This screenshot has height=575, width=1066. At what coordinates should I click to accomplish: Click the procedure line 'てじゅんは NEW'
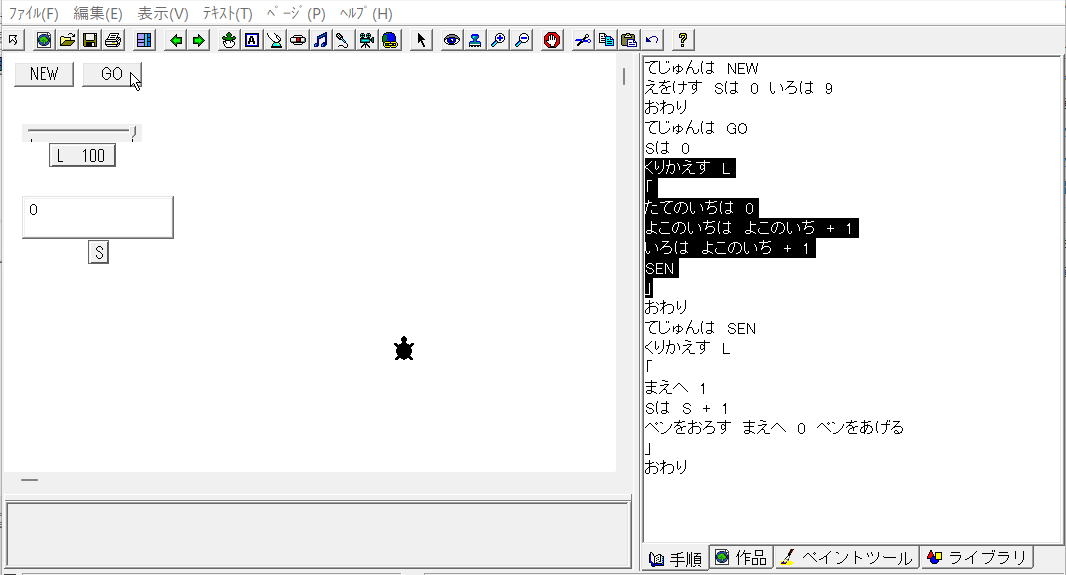point(701,68)
